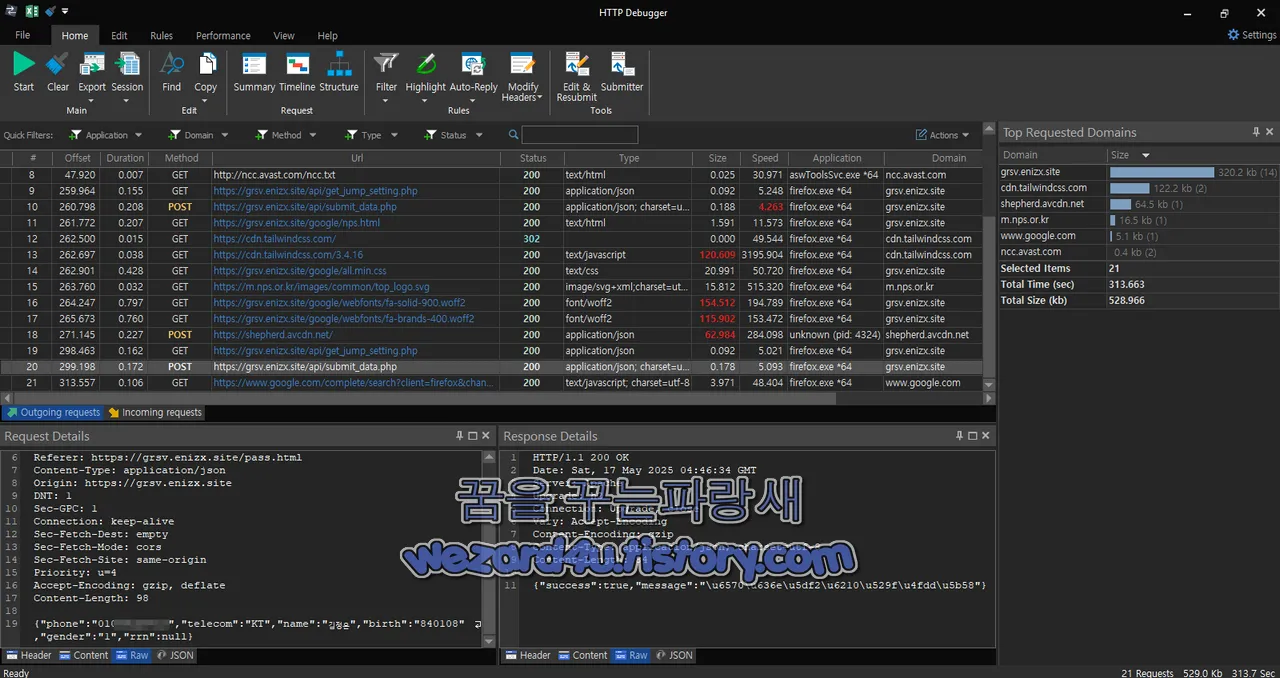Open the shepherd.avcdn.net URL link
The width and height of the screenshot is (1280, 678).
tap(273, 335)
